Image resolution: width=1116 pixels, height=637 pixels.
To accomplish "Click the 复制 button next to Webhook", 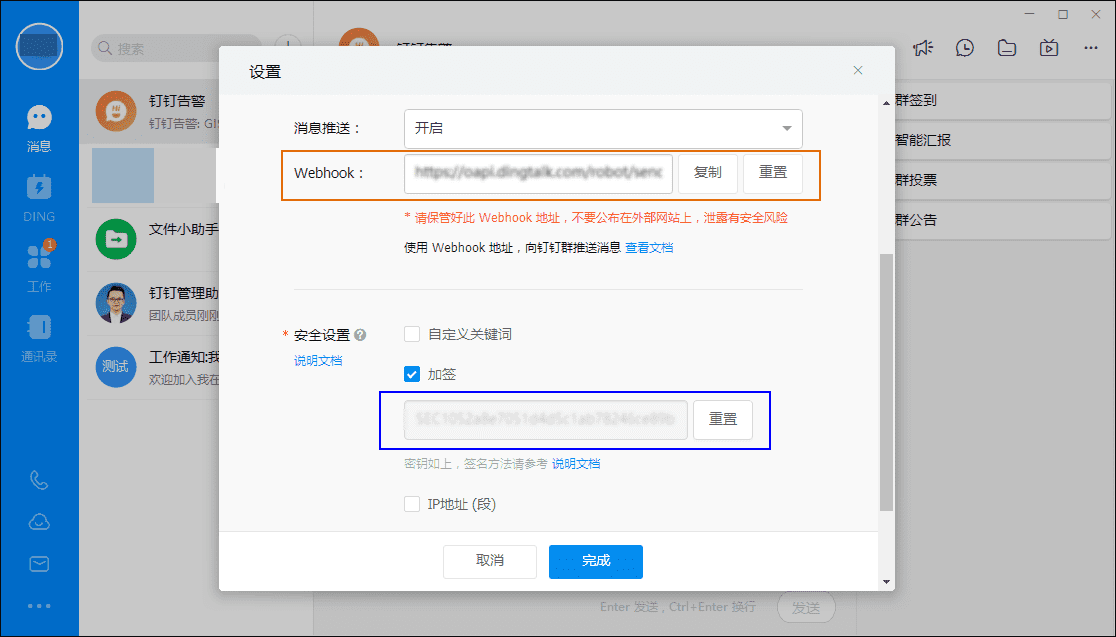I will pos(707,172).
